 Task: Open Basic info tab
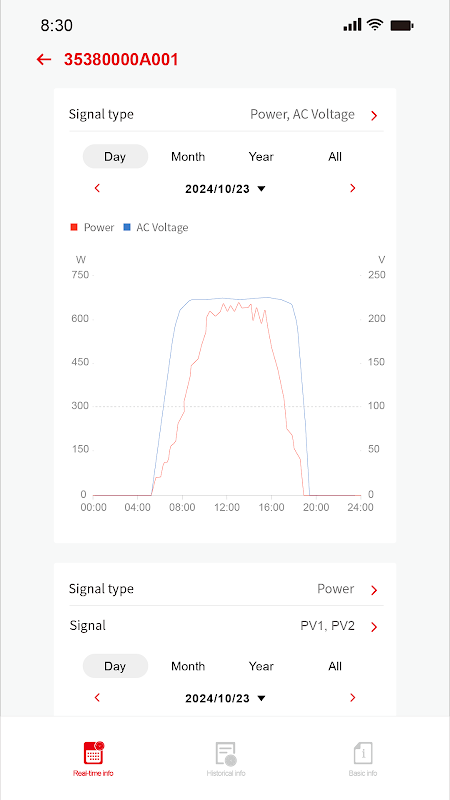pyautogui.click(x=363, y=759)
